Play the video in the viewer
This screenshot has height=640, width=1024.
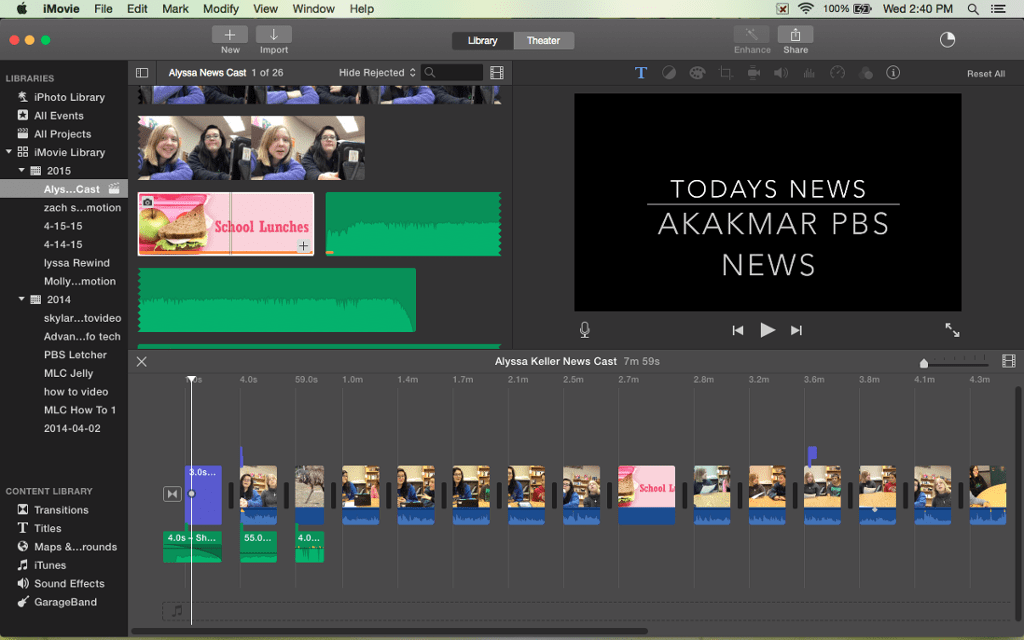tap(767, 330)
